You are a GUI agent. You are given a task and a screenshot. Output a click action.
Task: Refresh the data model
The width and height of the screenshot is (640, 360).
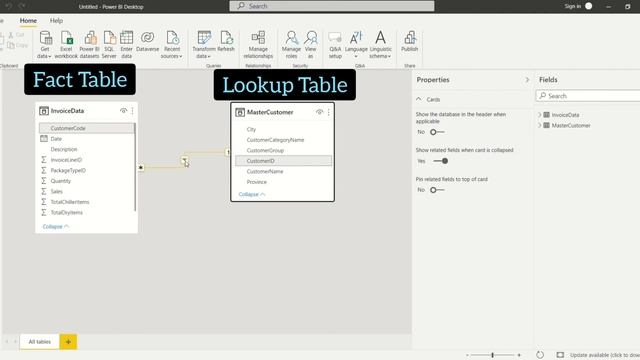point(226,41)
